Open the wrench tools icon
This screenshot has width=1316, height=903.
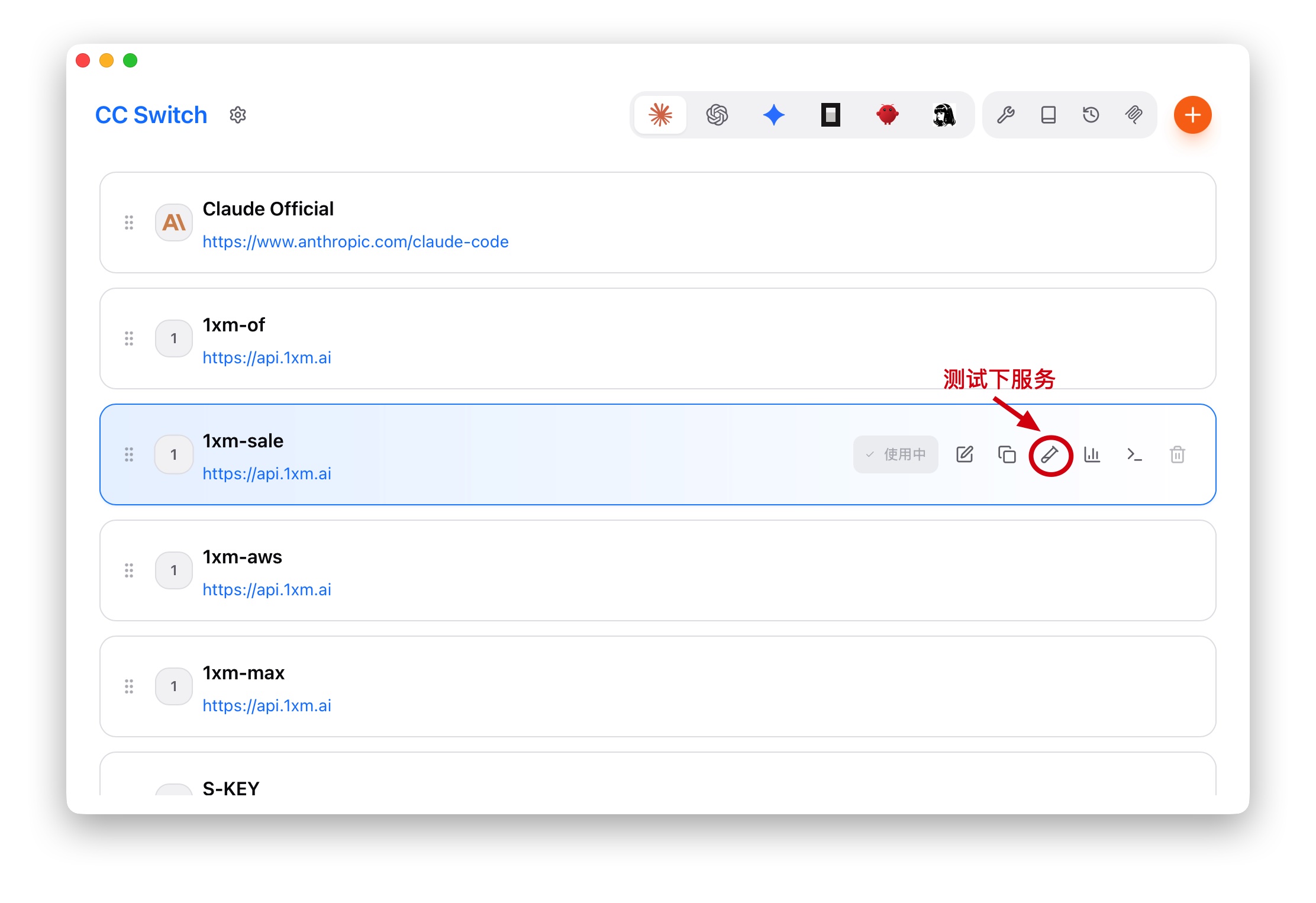1006,115
